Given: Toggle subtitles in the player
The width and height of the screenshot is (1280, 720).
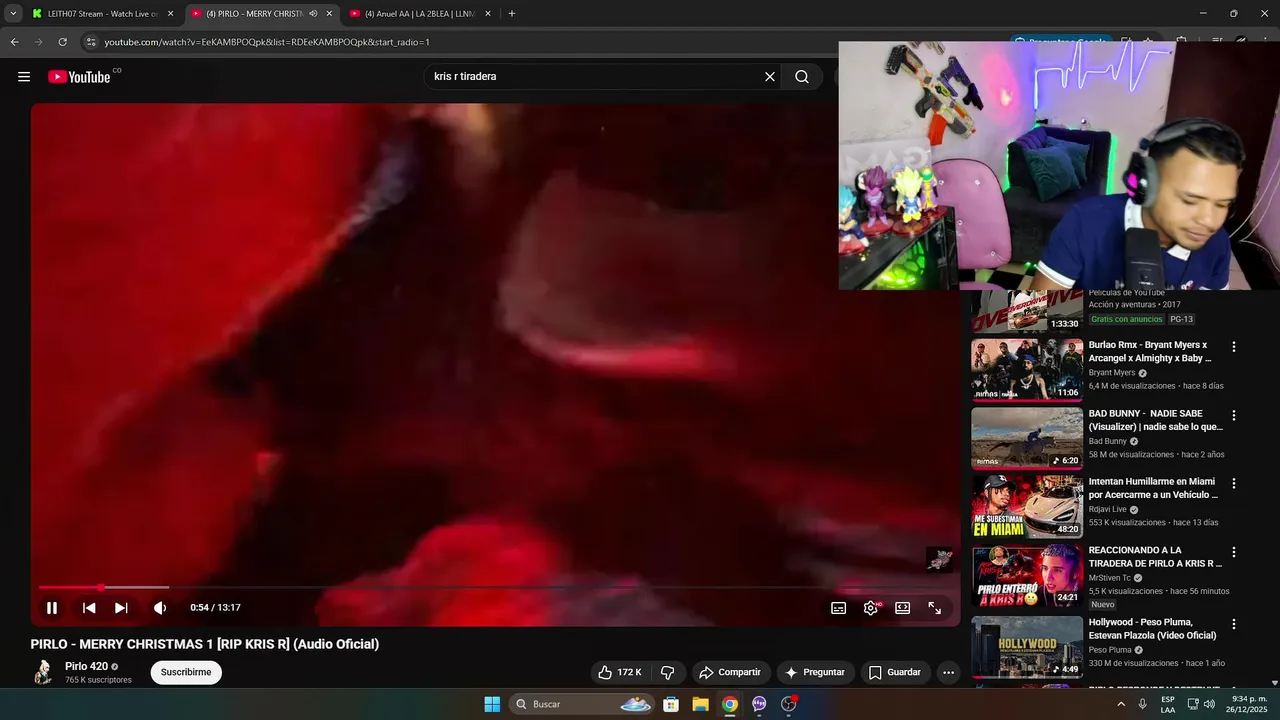Looking at the screenshot, I should coord(839,608).
